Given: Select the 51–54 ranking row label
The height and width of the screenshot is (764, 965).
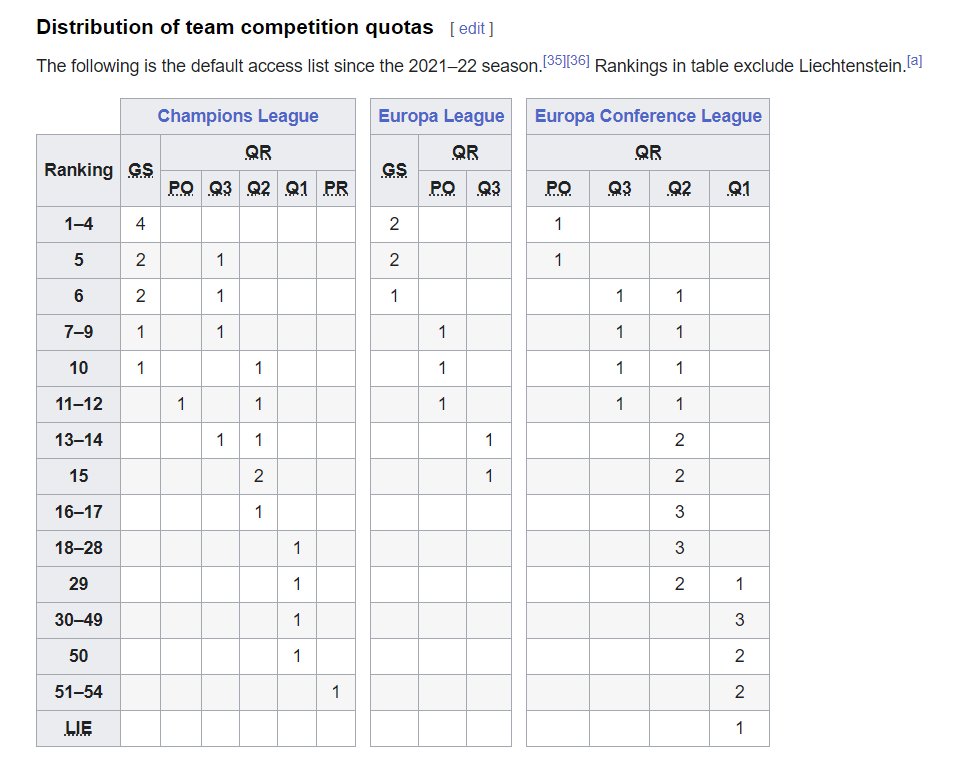Looking at the screenshot, I should click(x=78, y=692).
